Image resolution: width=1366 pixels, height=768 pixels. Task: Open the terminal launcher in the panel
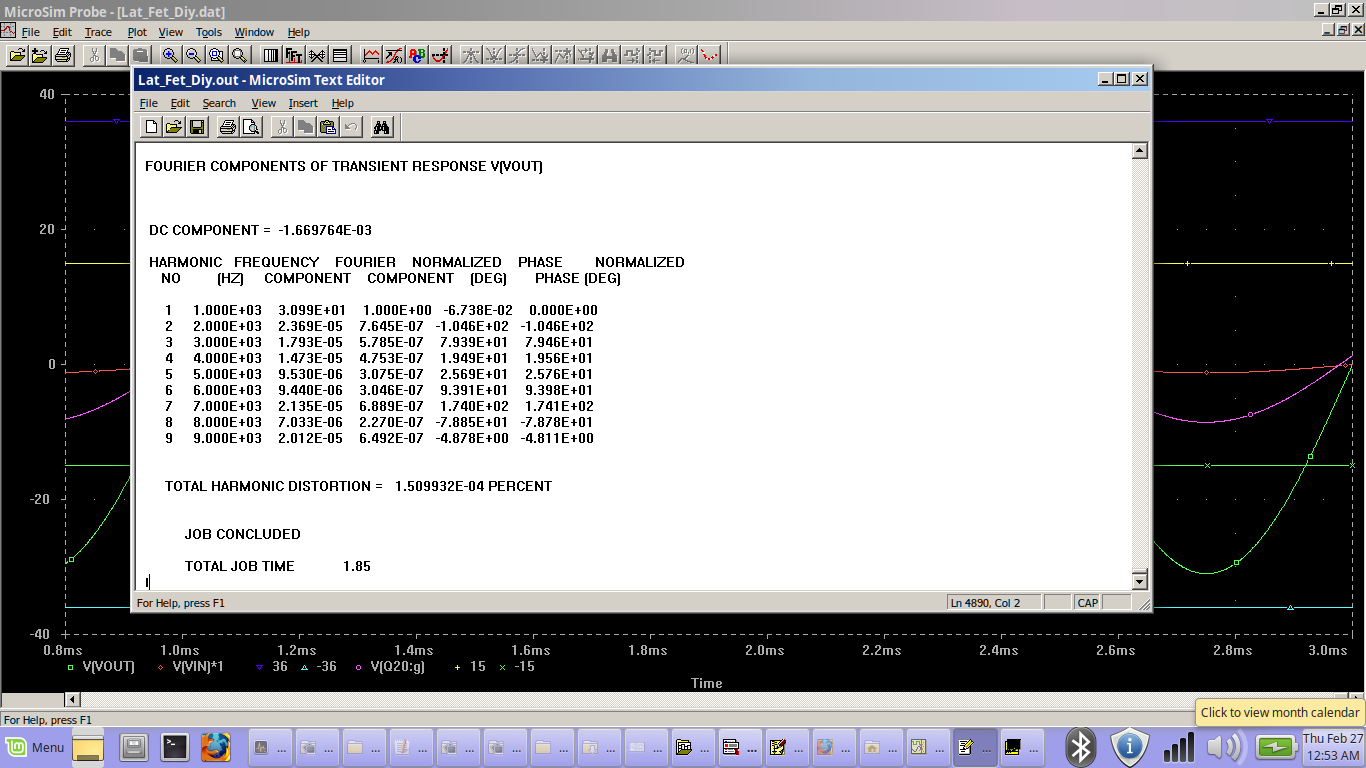click(x=175, y=747)
